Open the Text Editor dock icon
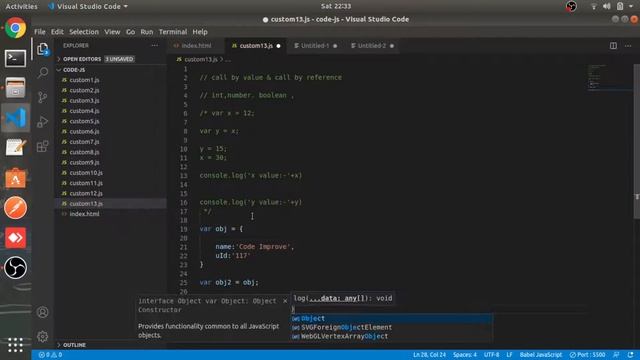This screenshot has height=360, width=640. pyautogui.click(x=16, y=148)
